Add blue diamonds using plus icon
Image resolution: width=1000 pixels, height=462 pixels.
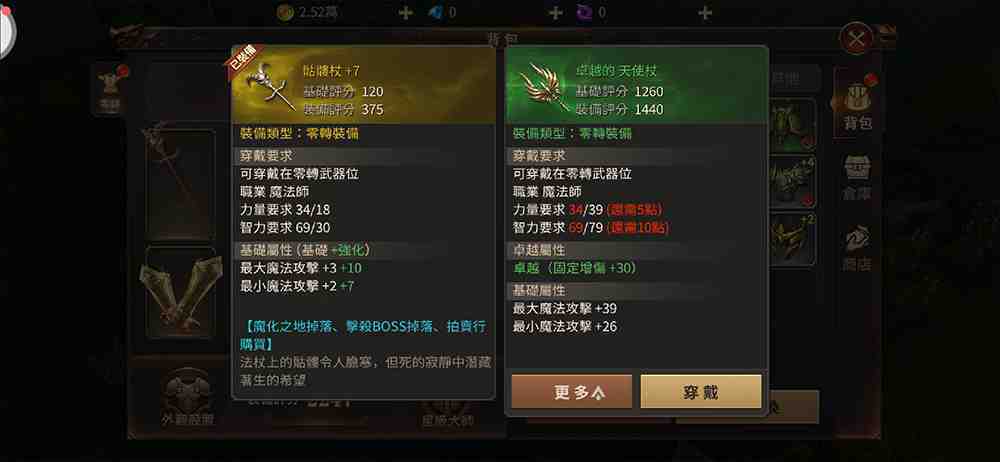point(555,12)
